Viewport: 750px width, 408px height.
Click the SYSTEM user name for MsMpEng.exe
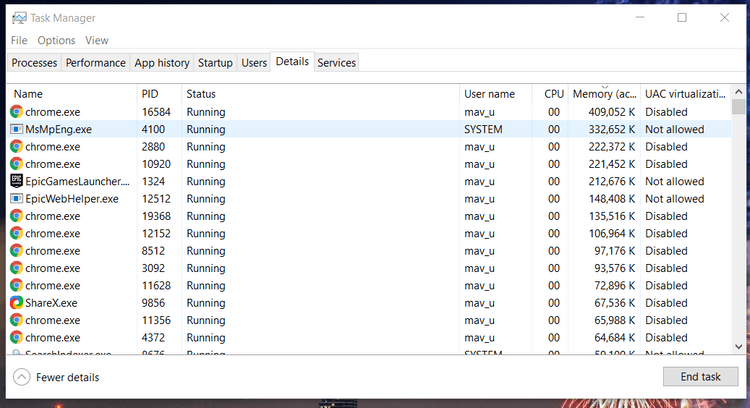coord(483,129)
